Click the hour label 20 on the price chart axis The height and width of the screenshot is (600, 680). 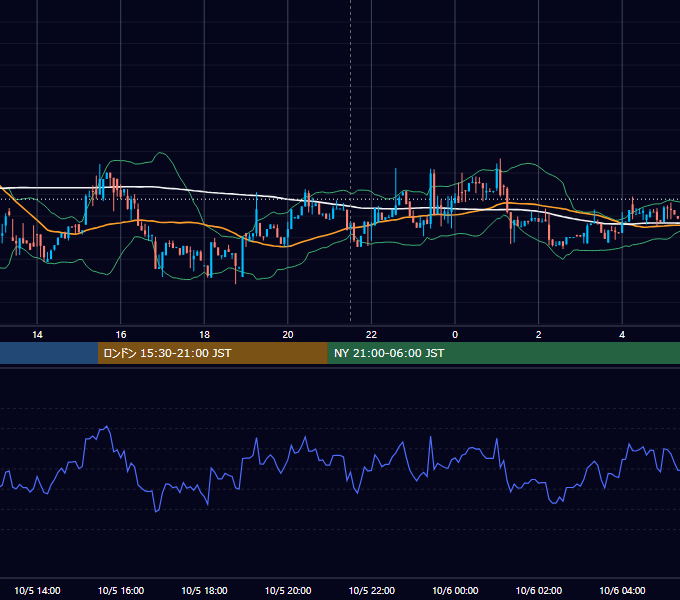[288, 335]
